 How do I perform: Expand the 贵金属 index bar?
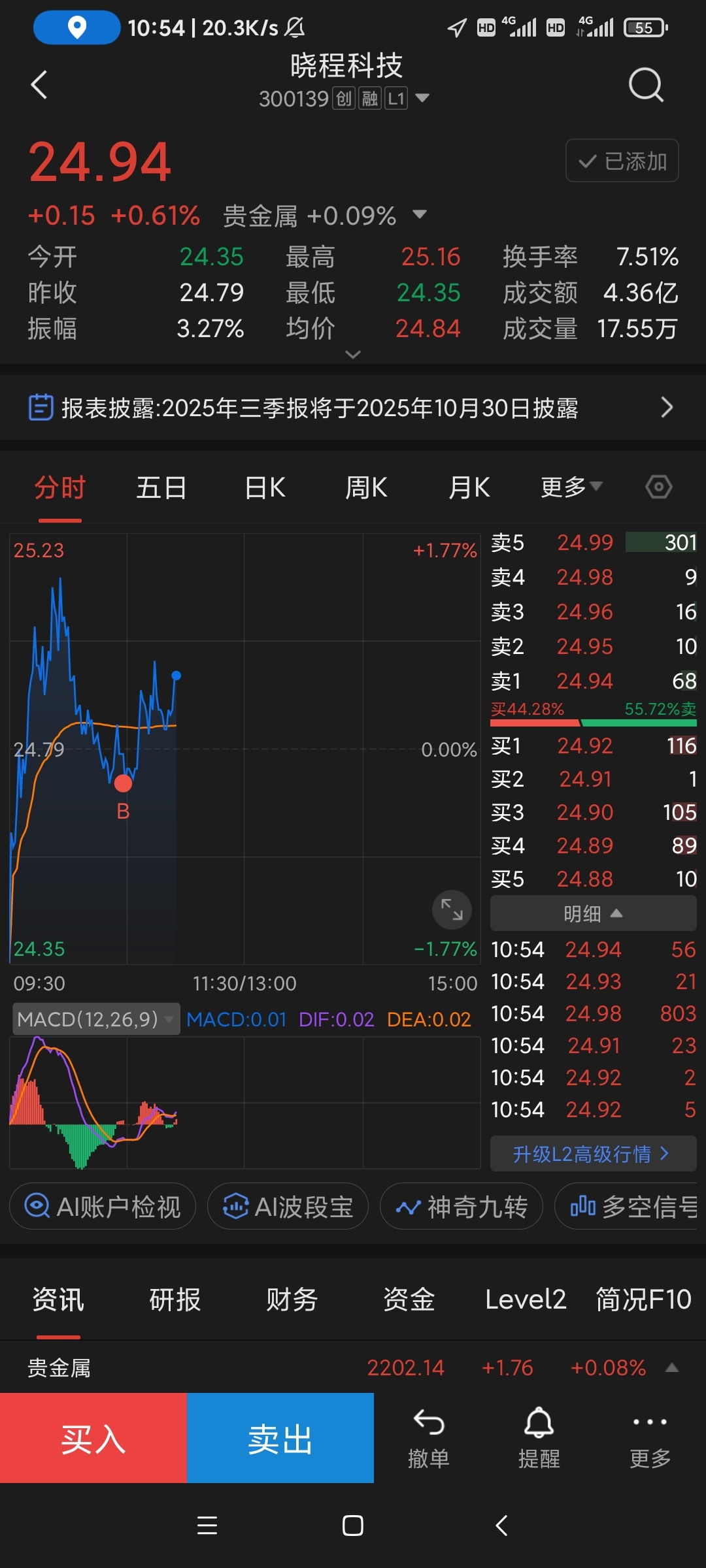point(672,1367)
